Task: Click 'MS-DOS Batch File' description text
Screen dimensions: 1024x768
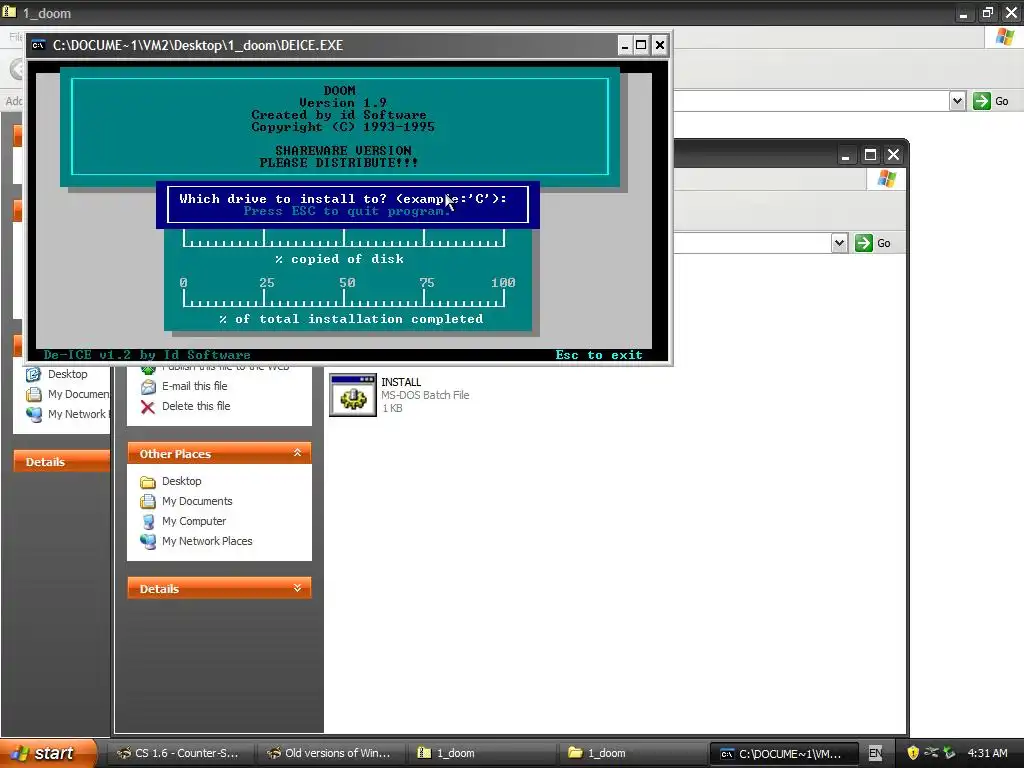Action: tap(425, 395)
